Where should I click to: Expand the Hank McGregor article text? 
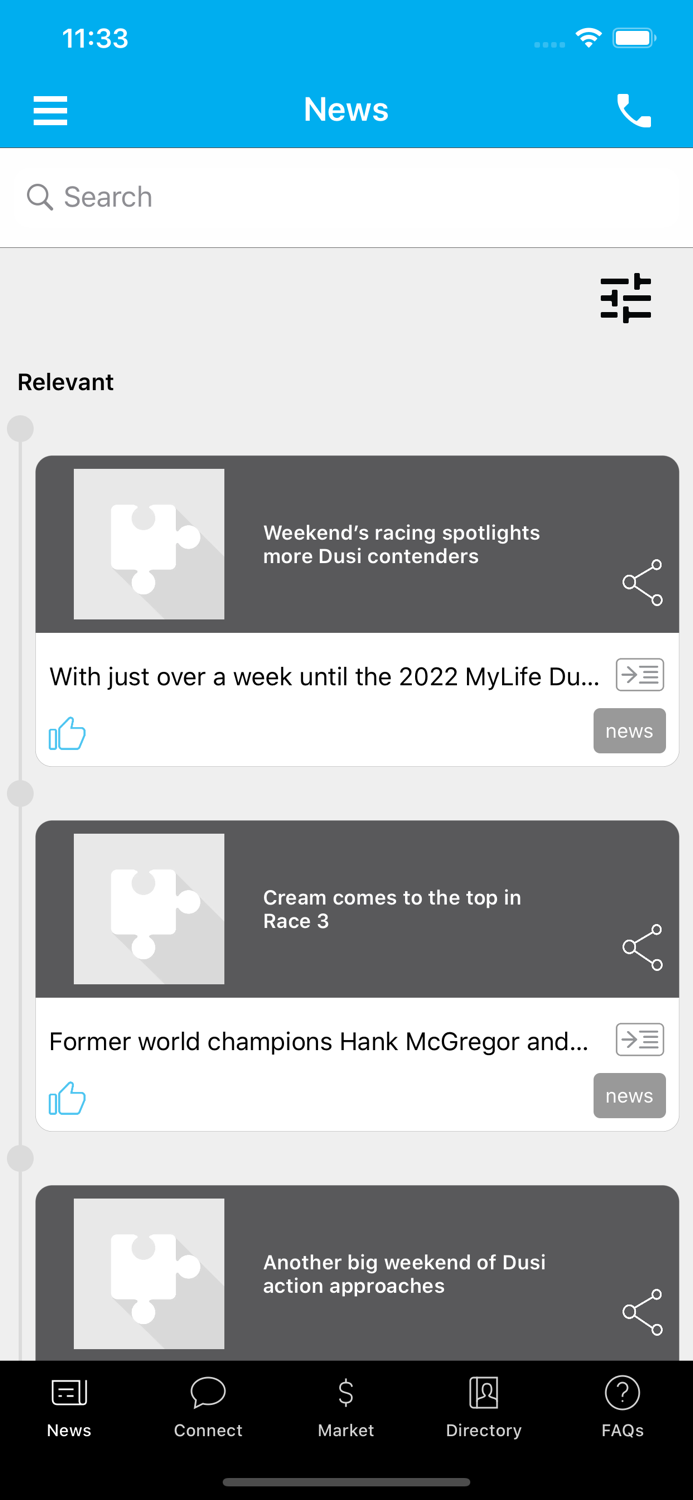(640, 1040)
